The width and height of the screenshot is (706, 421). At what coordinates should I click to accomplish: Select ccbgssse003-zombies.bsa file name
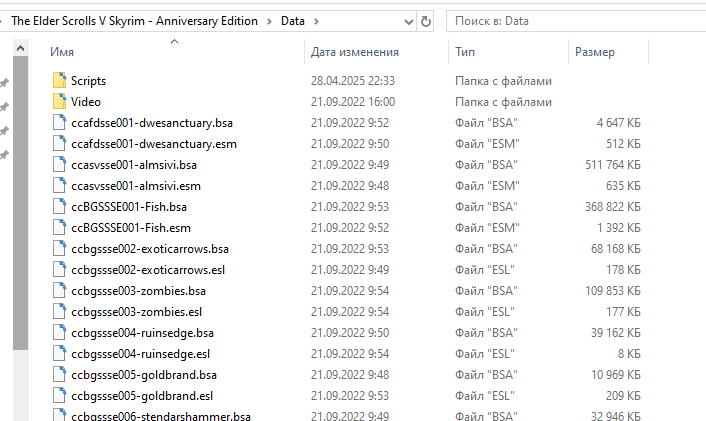point(138,291)
